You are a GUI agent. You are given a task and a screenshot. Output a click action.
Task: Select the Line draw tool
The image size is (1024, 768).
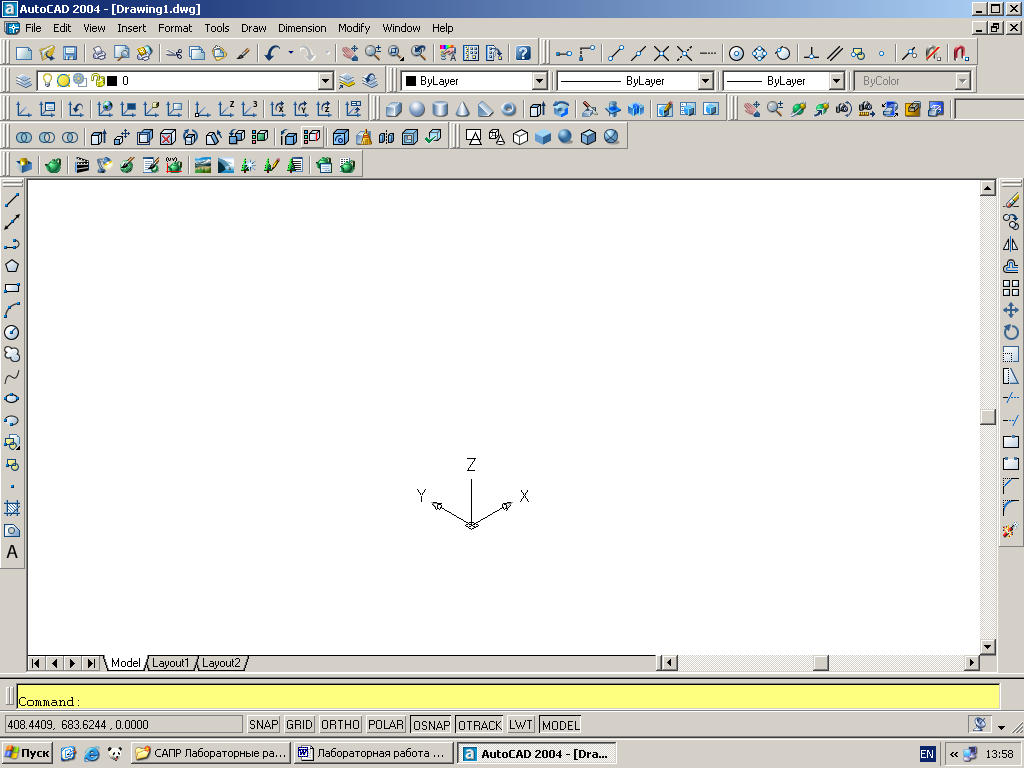coord(12,200)
